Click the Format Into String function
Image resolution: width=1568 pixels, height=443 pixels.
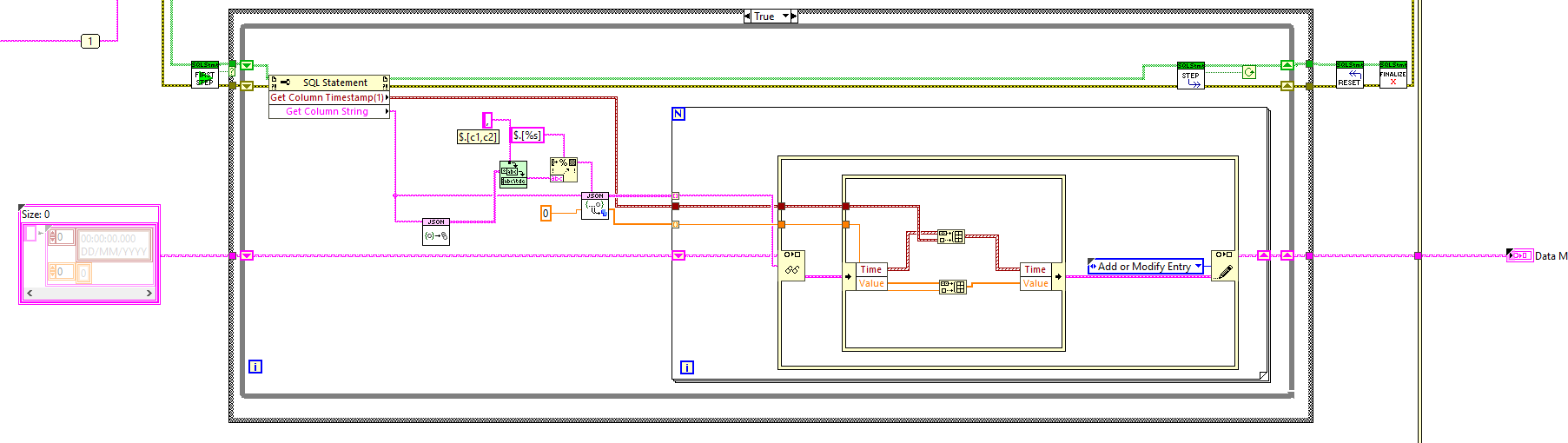tap(563, 169)
